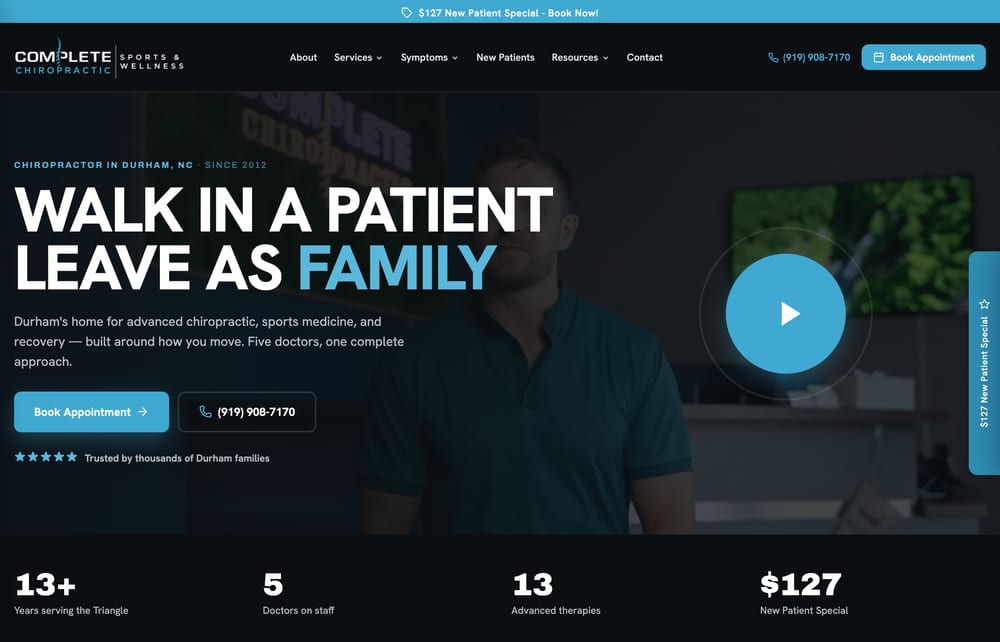This screenshot has height=642, width=1000.
Task: Open the side $127 New Patient Special tab
Action: coord(984,363)
